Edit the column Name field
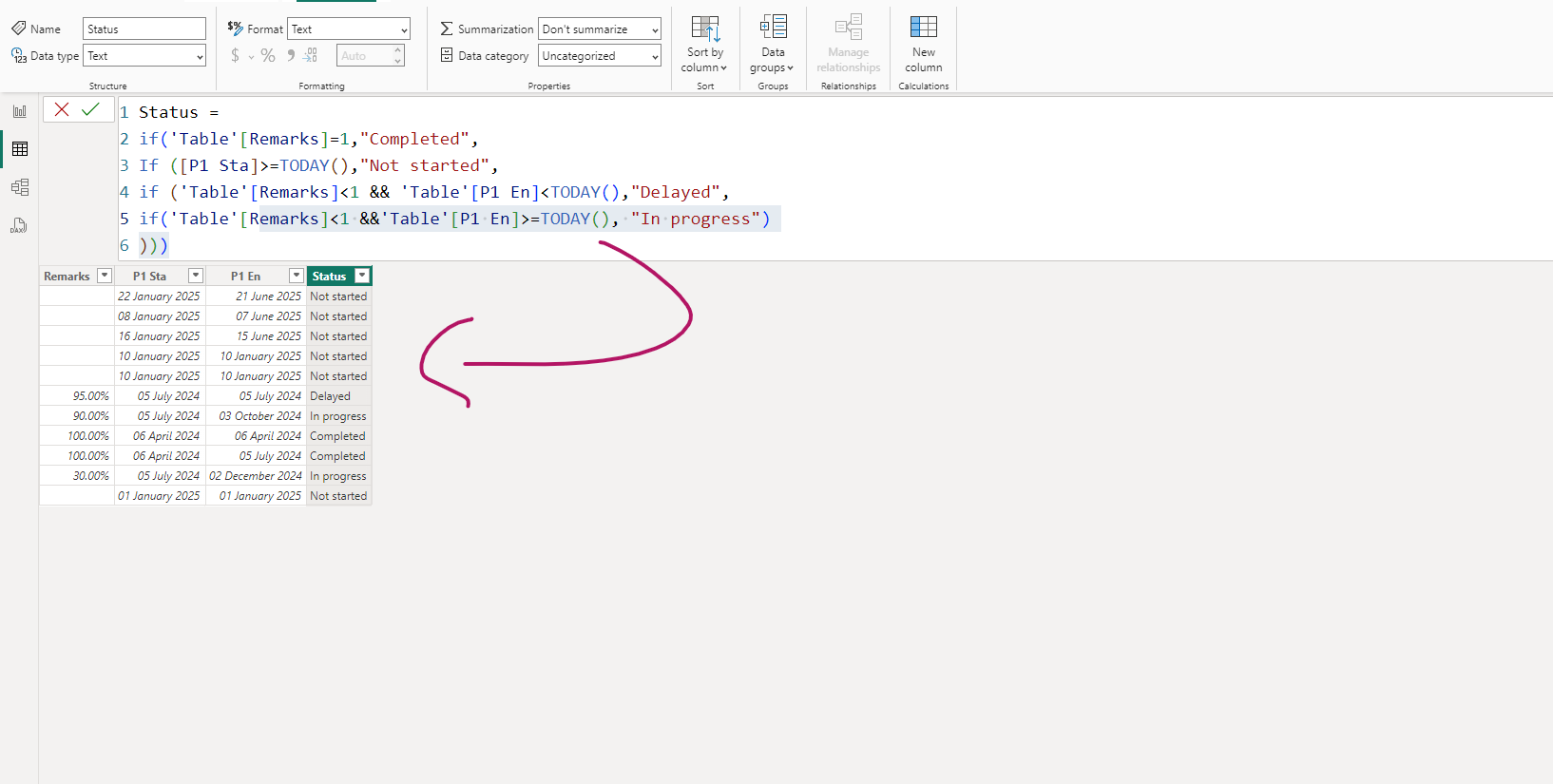Viewport: 1553px width, 784px height. tap(144, 29)
